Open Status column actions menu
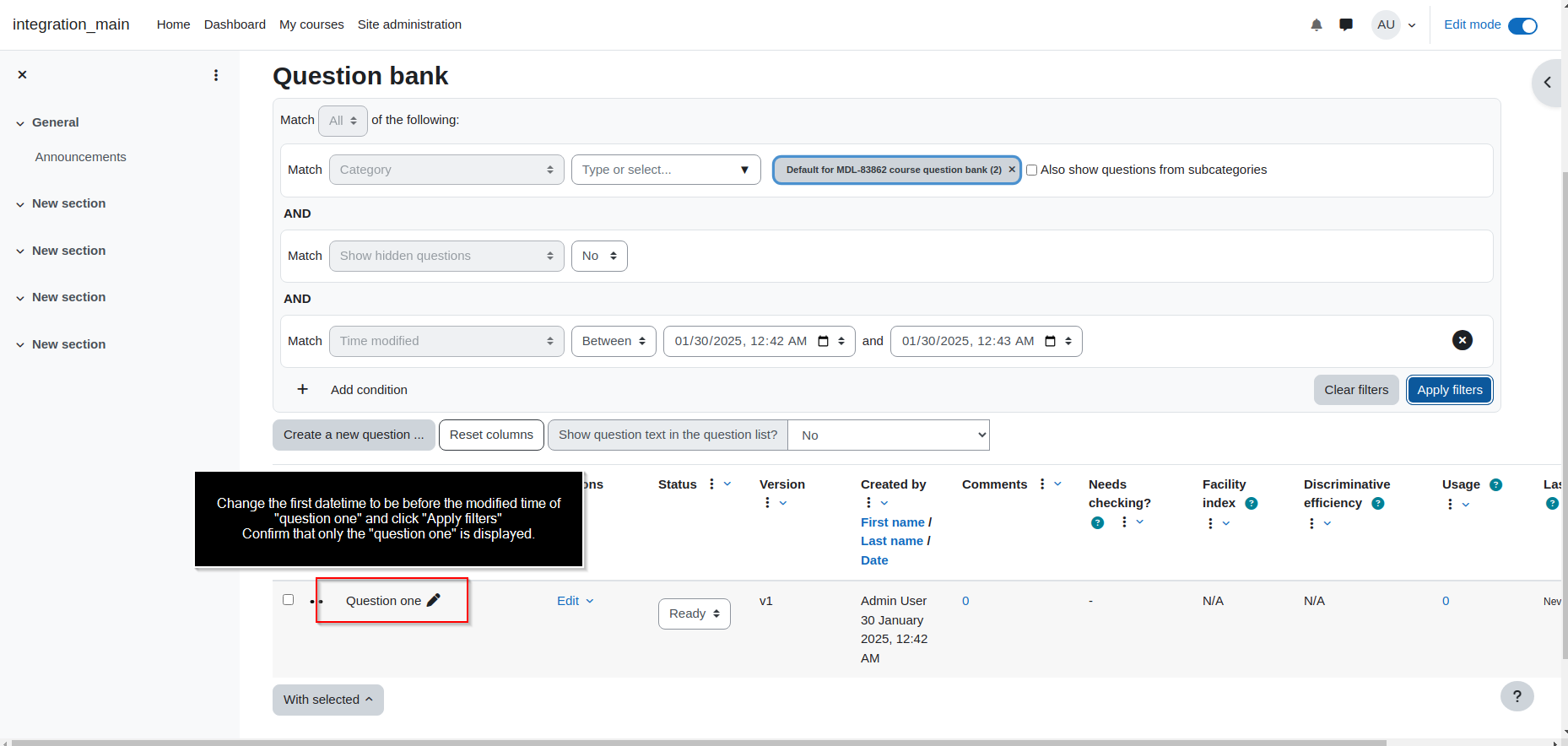The image size is (1568, 746). point(712,484)
